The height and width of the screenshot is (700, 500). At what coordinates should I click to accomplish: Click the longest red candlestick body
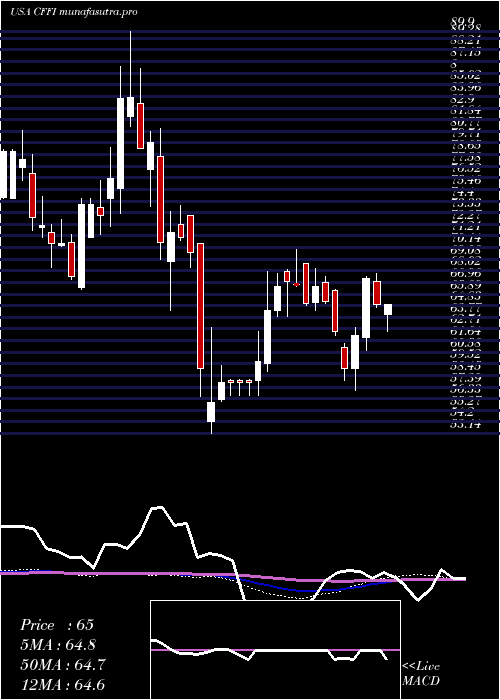pos(200,306)
